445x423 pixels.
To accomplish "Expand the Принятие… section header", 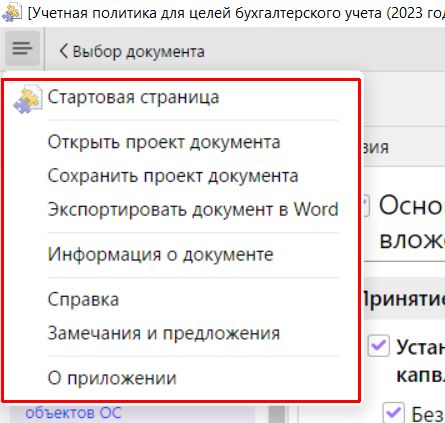I will [404, 298].
